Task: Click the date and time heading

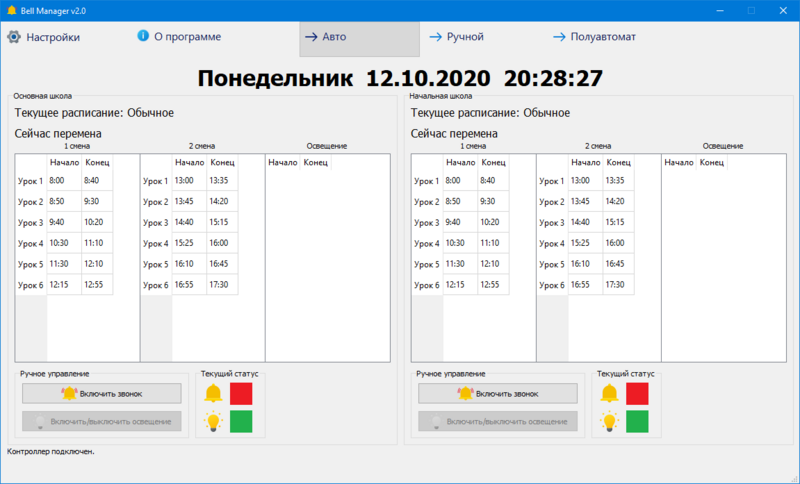Action: 400,79
